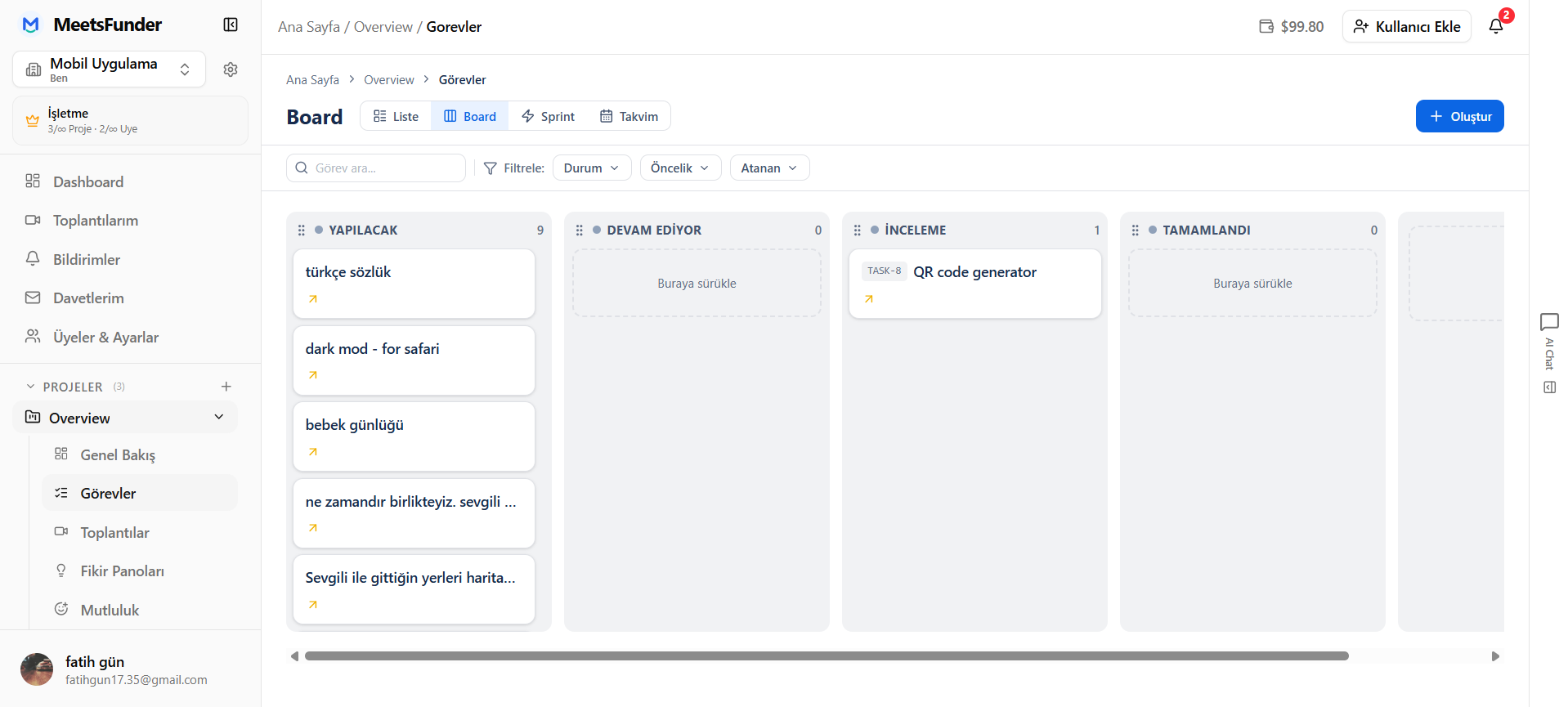Grab the YAPILACAK column drag handle
Screen dimensions: 1568x707
click(301, 230)
